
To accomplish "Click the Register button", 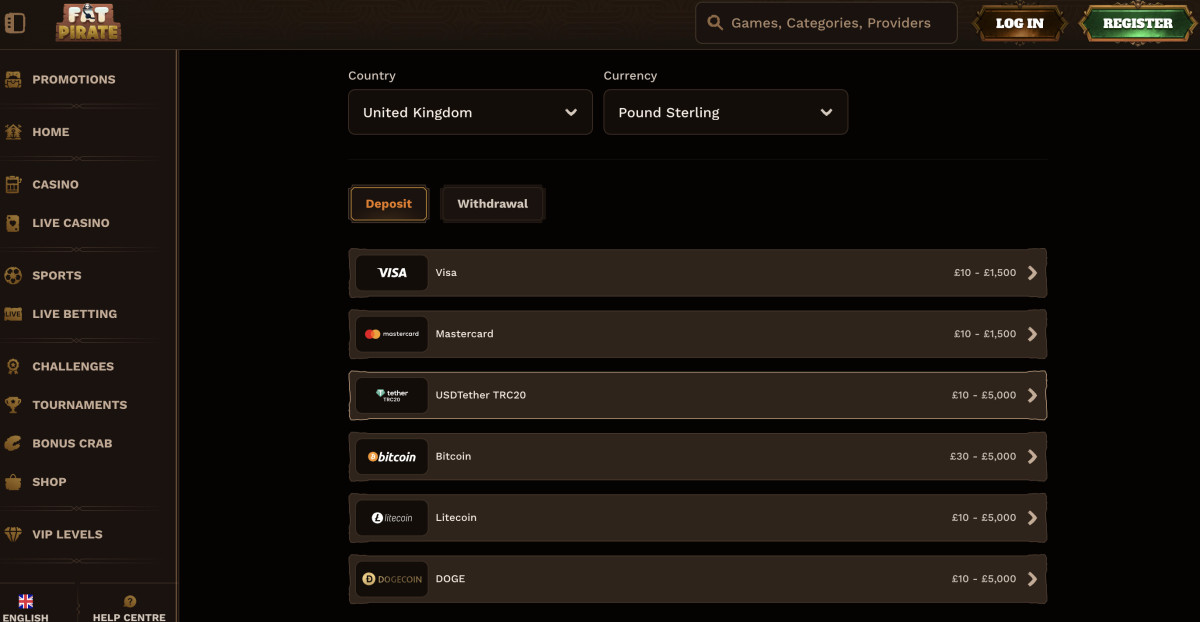I will 1137,23.
